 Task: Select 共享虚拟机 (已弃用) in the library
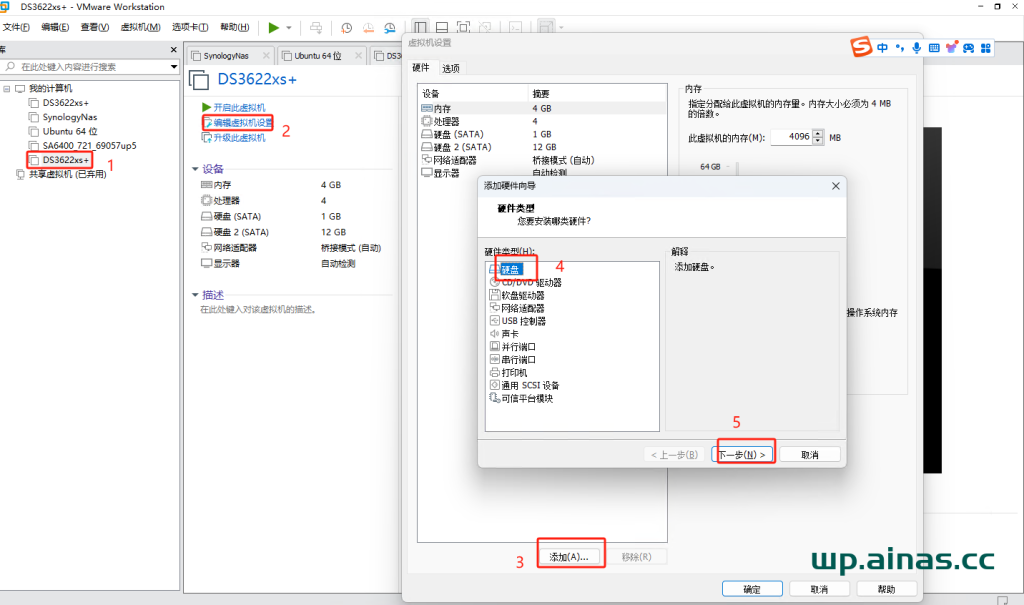pos(61,174)
